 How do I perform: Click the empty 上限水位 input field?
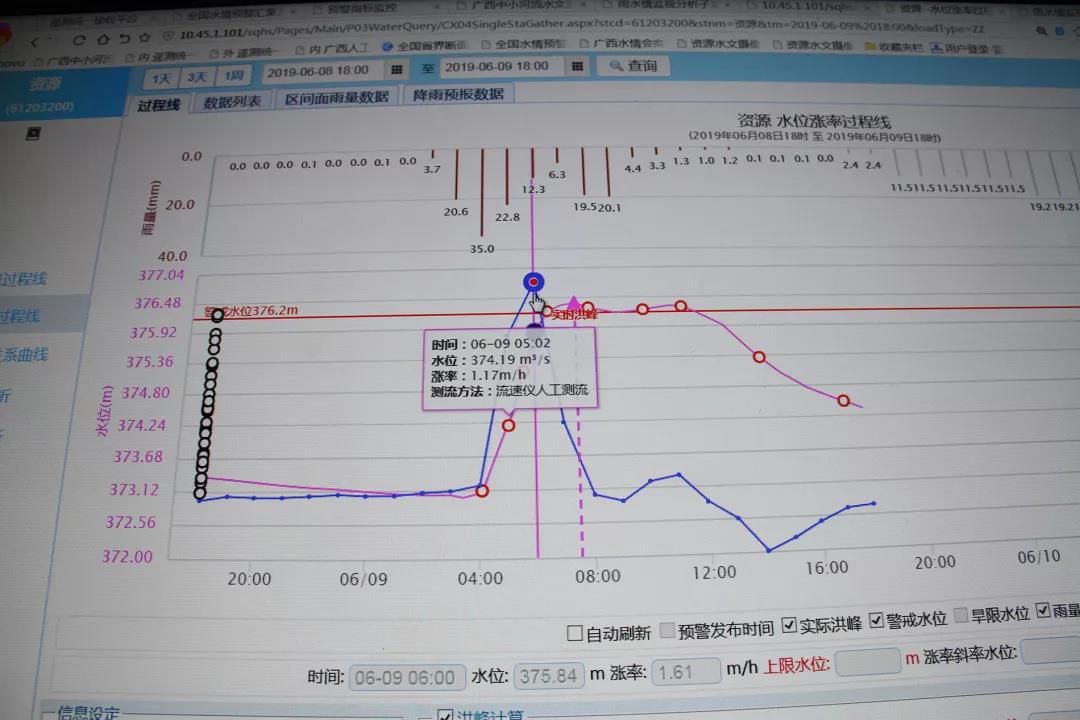click(x=867, y=663)
